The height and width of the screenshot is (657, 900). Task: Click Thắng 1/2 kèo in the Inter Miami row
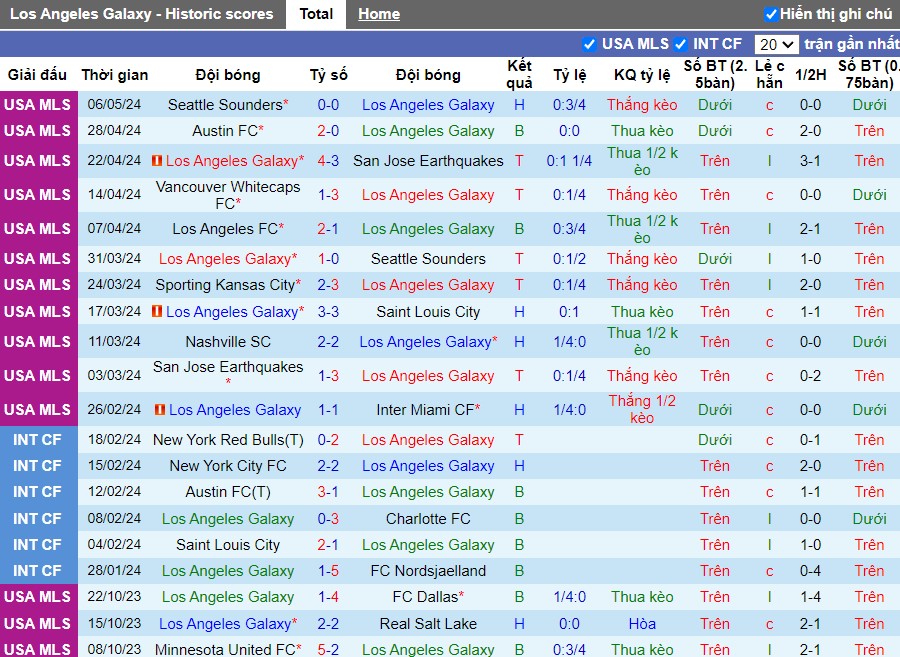[642, 410]
